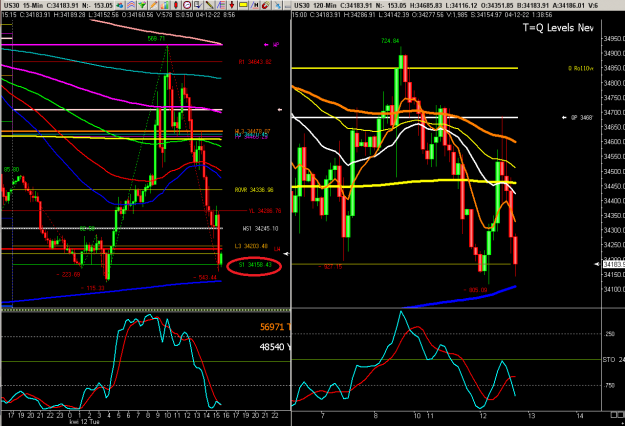Select the YL 34286.76 level label
Viewport: 625px width, 426px height.
pos(265,210)
